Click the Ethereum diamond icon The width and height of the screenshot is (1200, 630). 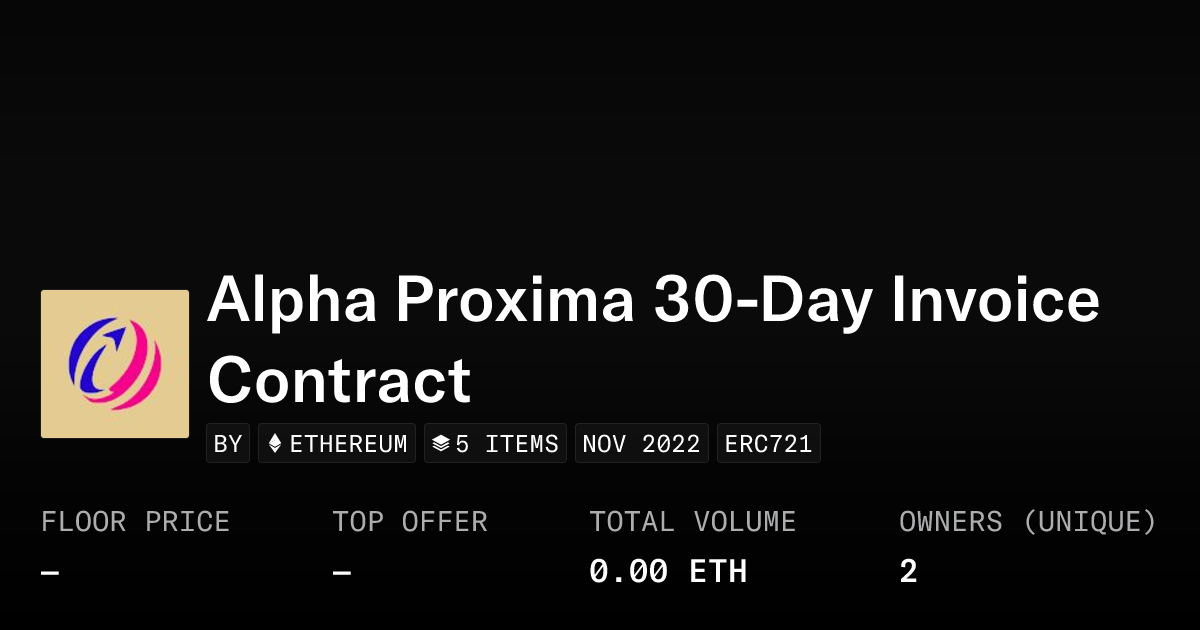[275, 444]
